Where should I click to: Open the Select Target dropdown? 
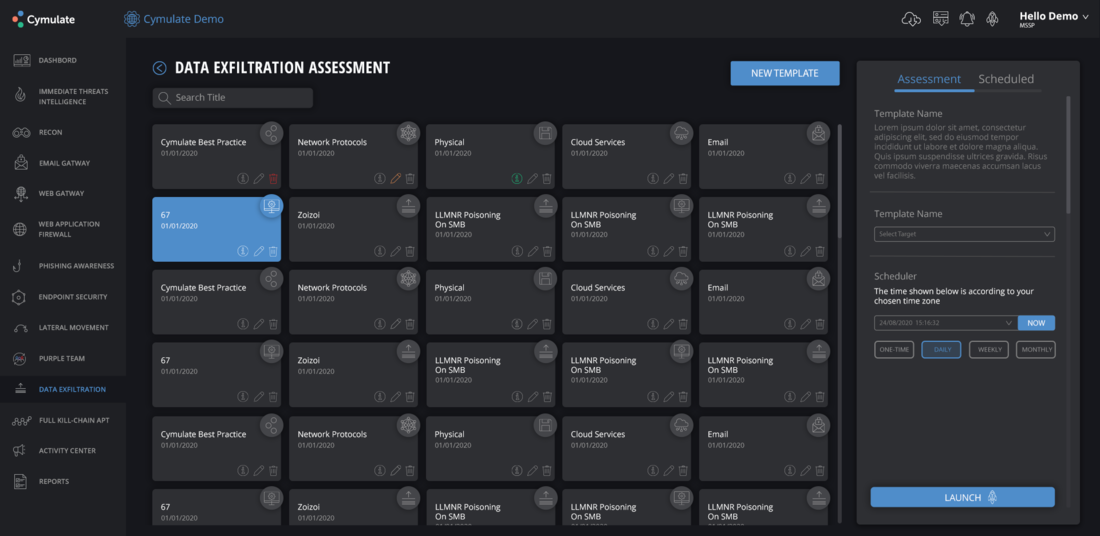(x=965, y=234)
